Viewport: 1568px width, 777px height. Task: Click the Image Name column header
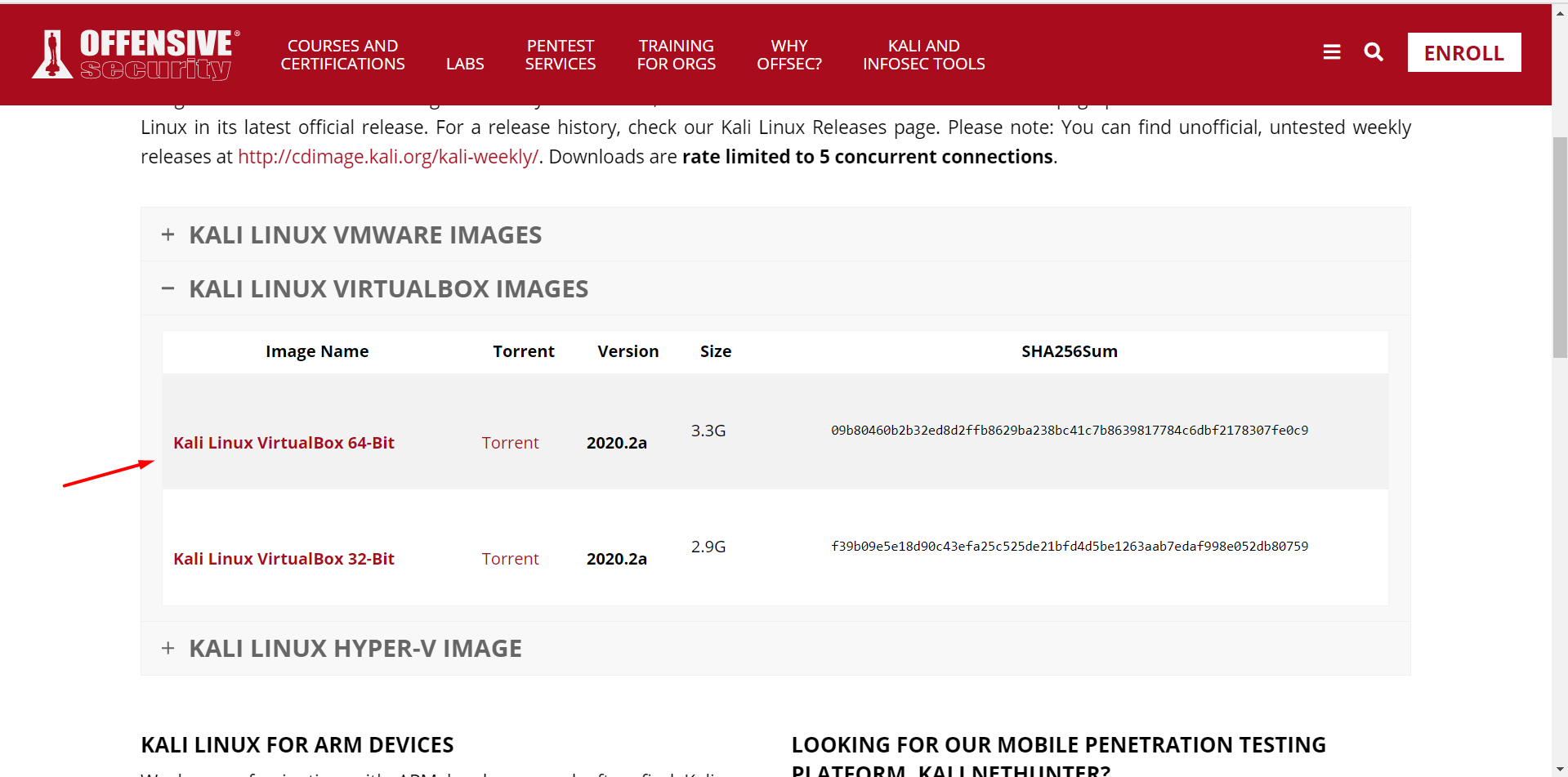coord(317,351)
